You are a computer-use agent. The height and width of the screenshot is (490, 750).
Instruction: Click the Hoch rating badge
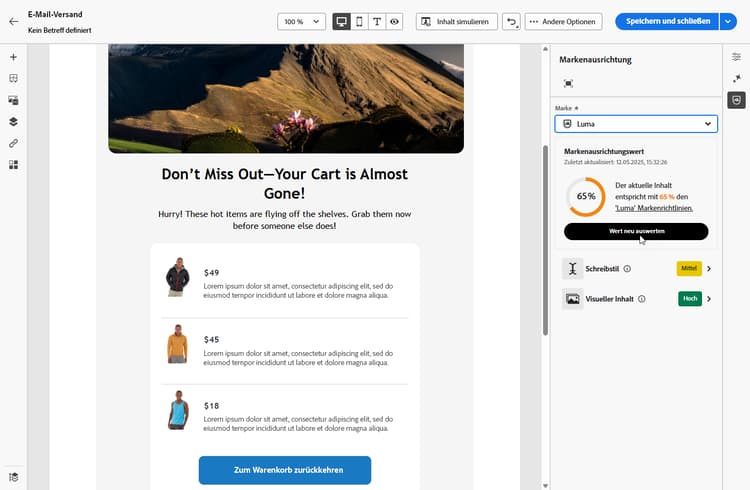pyautogui.click(x=690, y=299)
